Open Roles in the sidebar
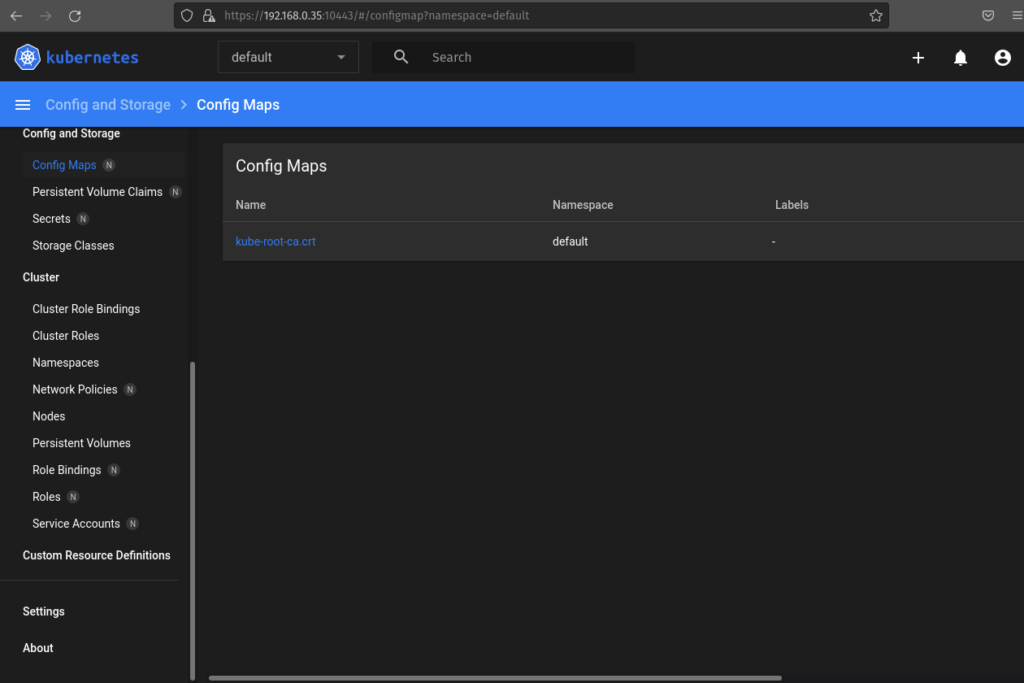The width and height of the screenshot is (1024, 683). tap(46, 497)
